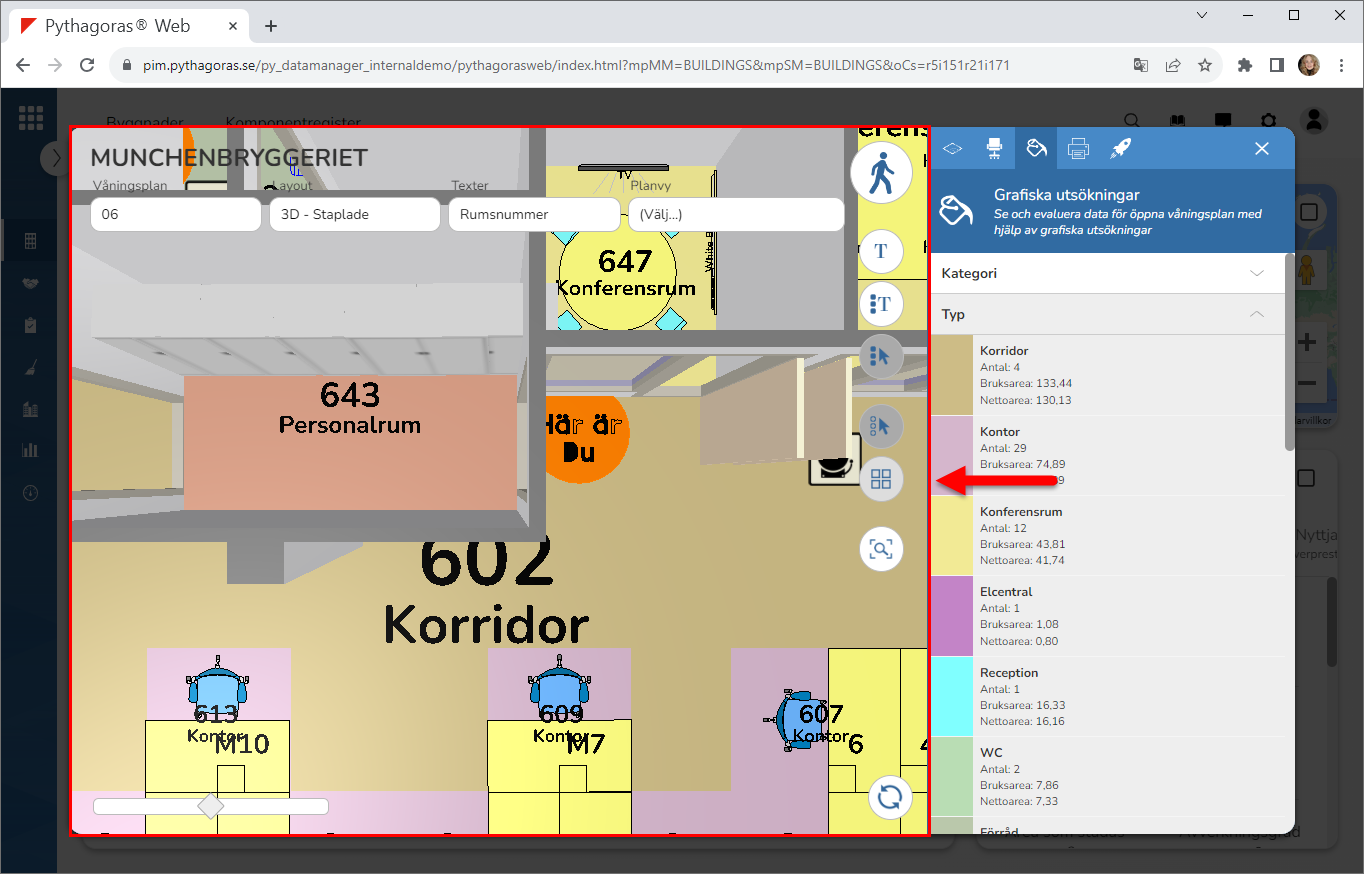
Task: Click the zoom-to-fit magnifier button
Action: tap(881, 549)
